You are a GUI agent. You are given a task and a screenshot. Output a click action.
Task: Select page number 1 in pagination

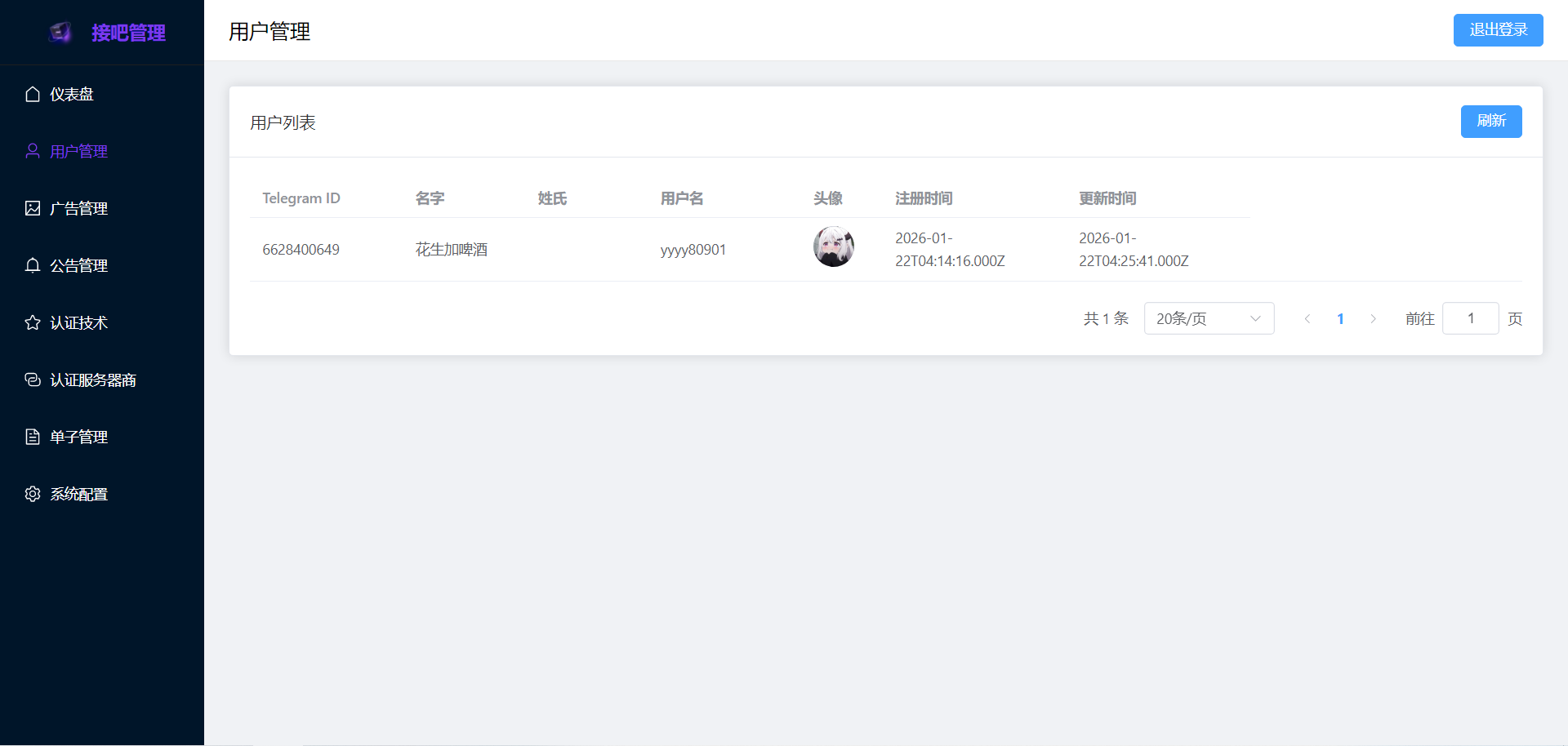(x=1340, y=319)
